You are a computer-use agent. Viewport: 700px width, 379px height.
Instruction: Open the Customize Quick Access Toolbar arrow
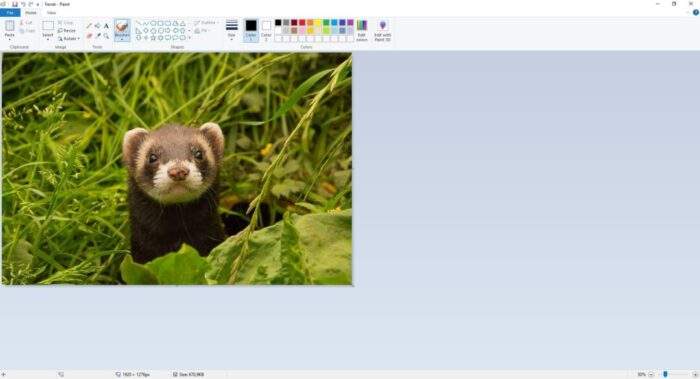[x=38, y=4]
